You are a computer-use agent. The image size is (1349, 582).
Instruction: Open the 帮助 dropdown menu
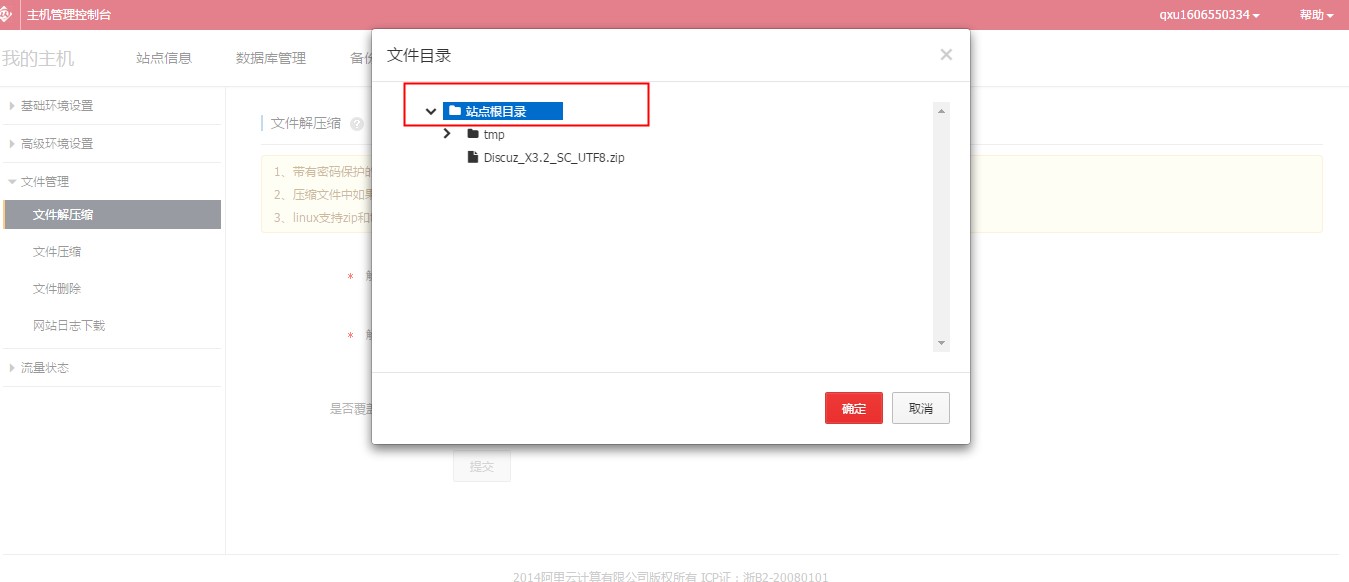(1316, 15)
